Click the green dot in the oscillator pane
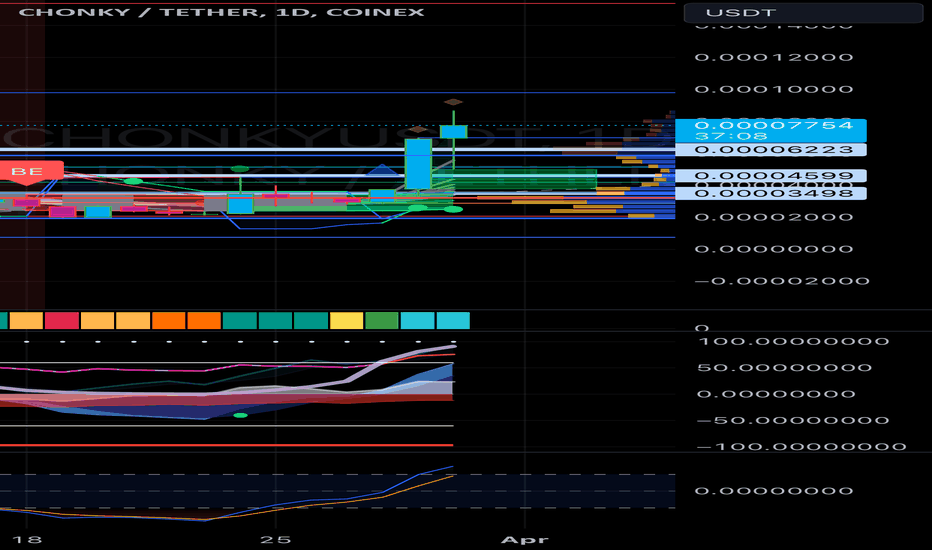Screen dimensions: 932x550 pos(240,415)
